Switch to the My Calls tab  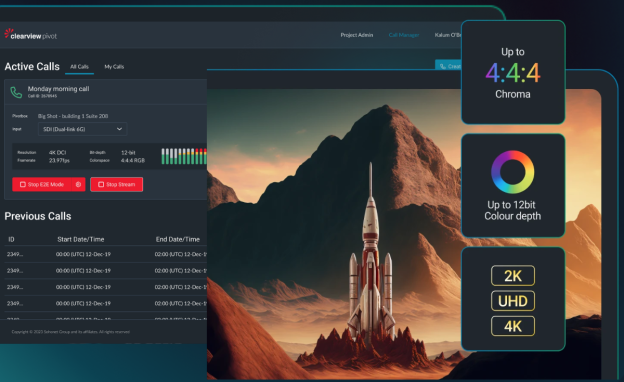[x=114, y=67]
